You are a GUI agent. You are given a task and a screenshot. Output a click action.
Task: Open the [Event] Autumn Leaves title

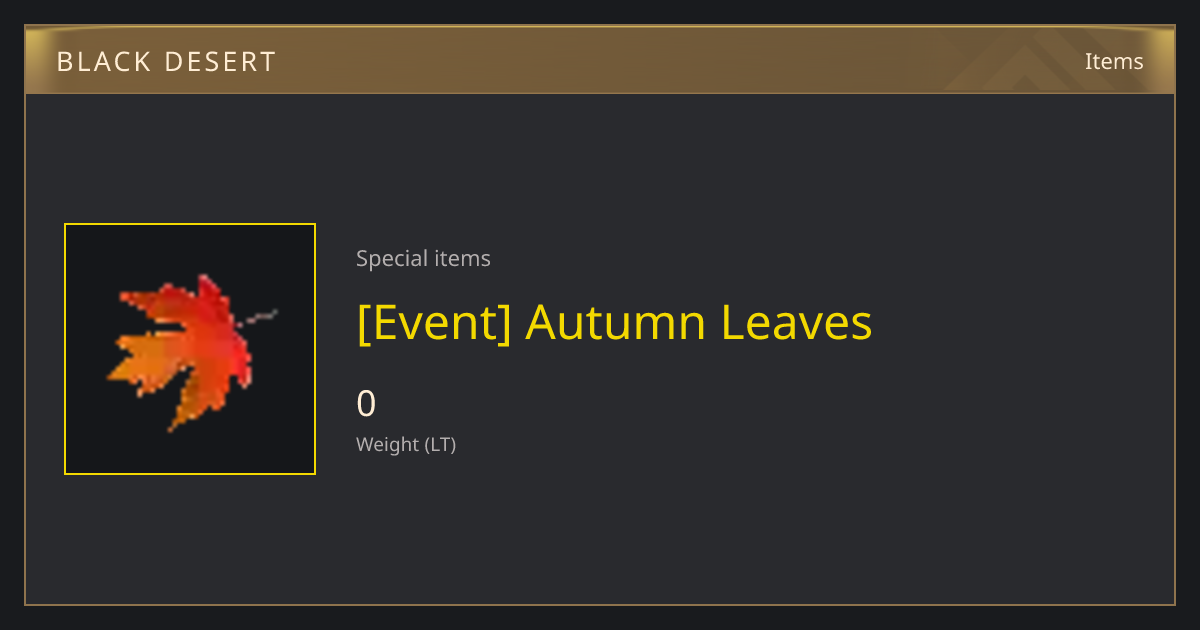point(614,322)
